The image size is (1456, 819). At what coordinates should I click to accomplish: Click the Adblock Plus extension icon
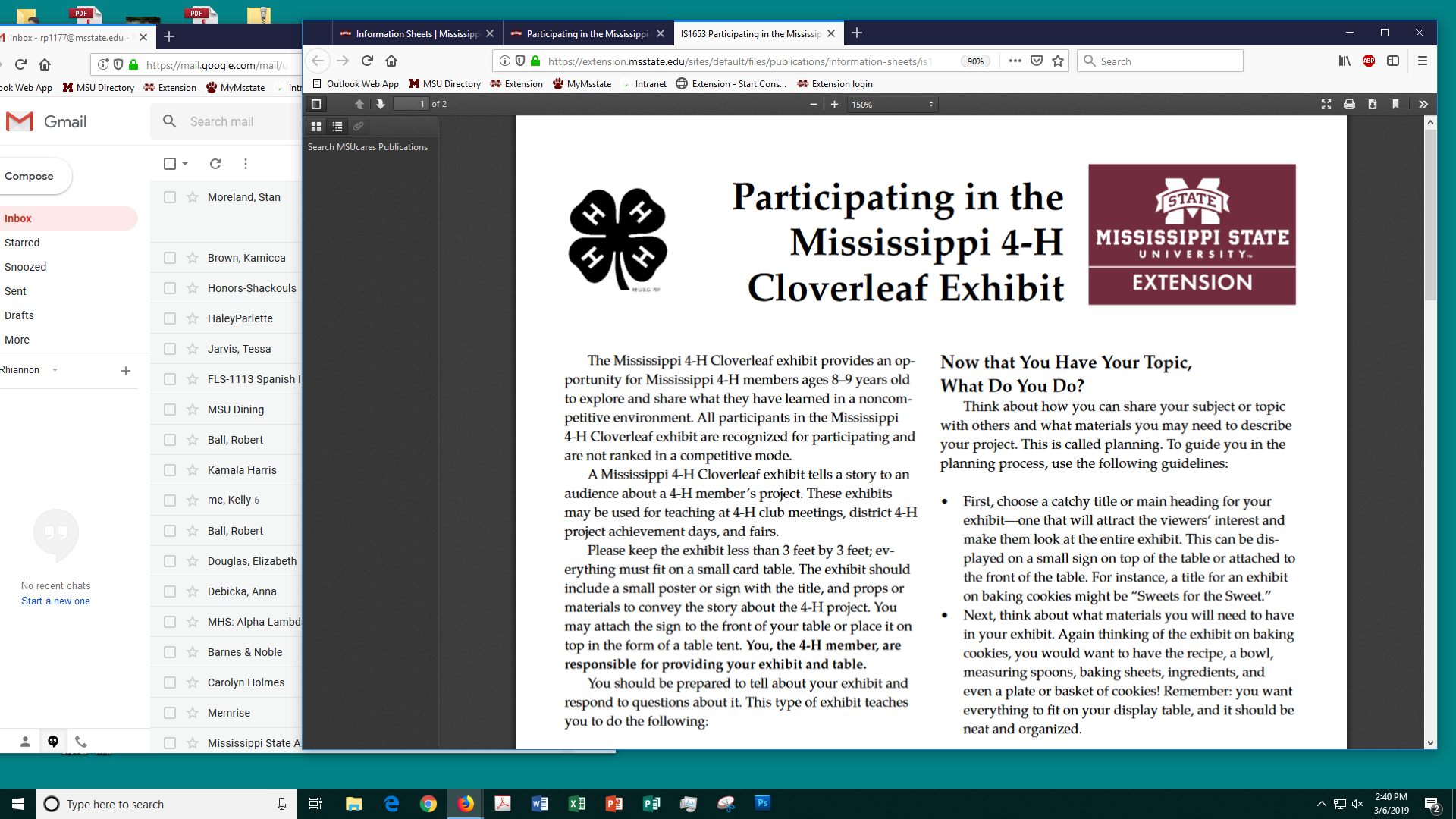coord(1369,61)
